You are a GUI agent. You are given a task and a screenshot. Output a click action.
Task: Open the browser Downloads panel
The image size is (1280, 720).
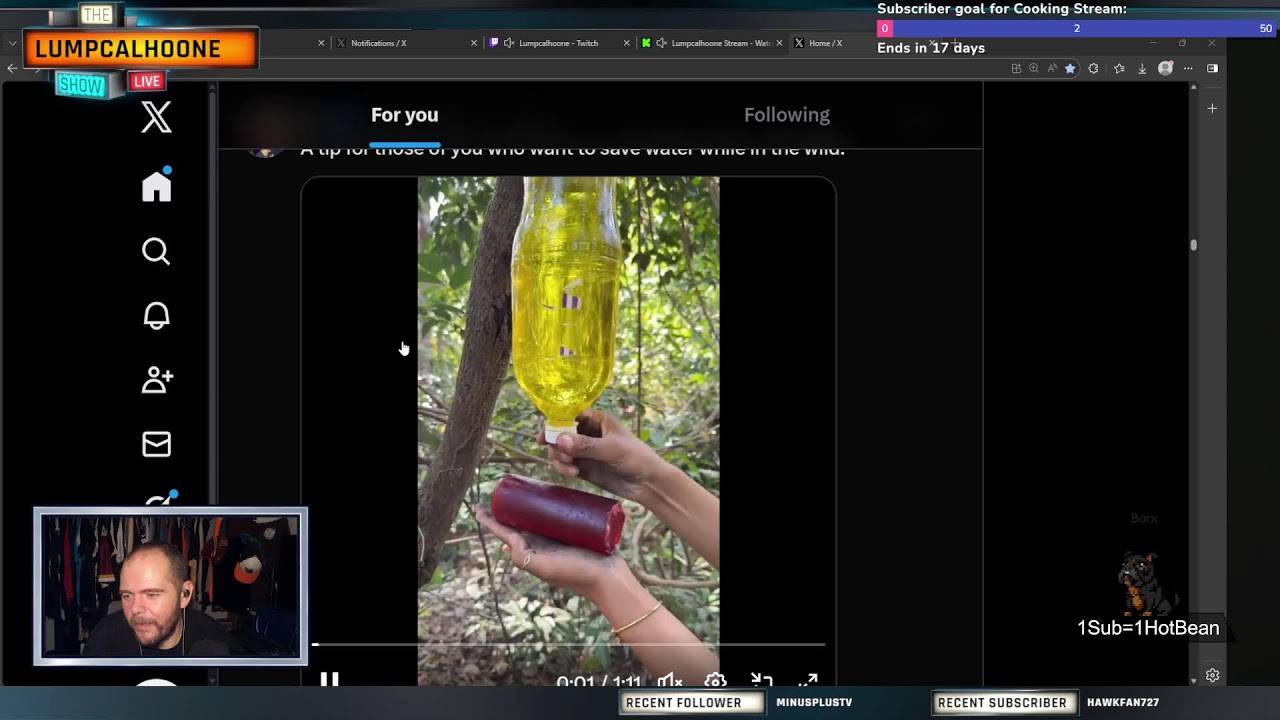[1142, 68]
